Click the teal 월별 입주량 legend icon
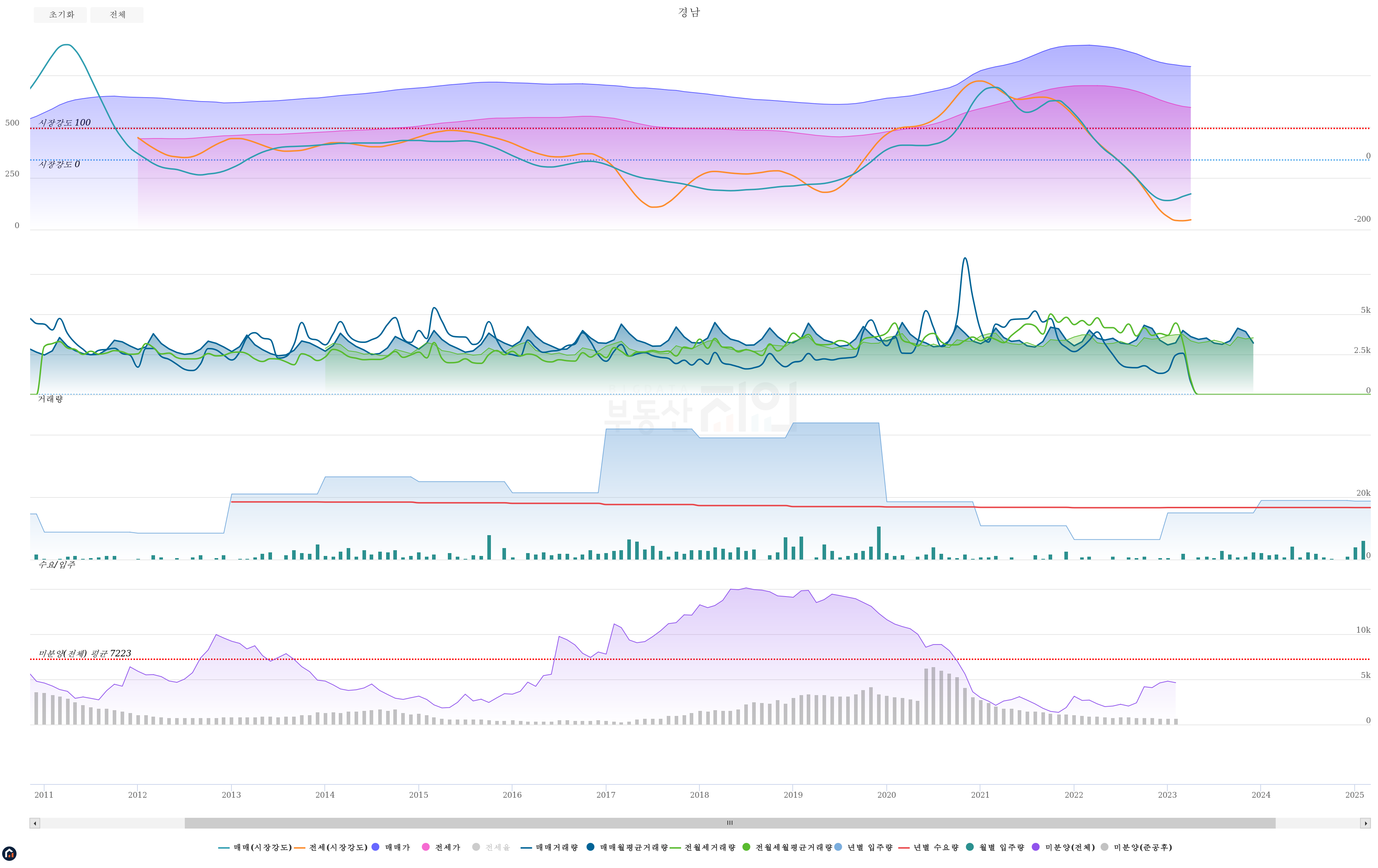This screenshot has width=1378, height=868. 970,847
